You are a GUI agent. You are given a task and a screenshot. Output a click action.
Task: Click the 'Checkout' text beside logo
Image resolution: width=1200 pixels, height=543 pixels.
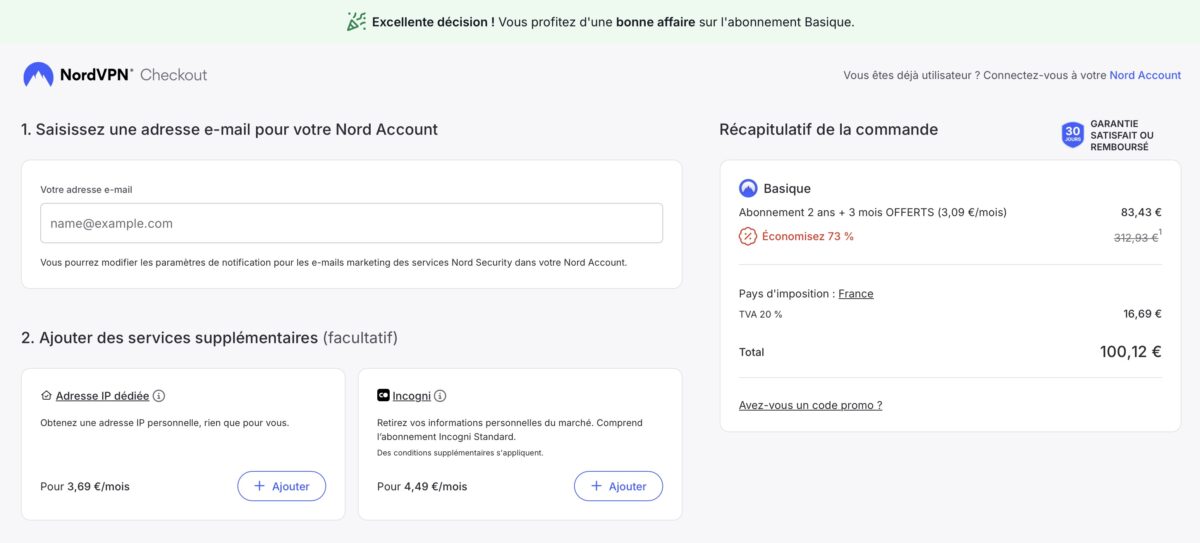(173, 75)
